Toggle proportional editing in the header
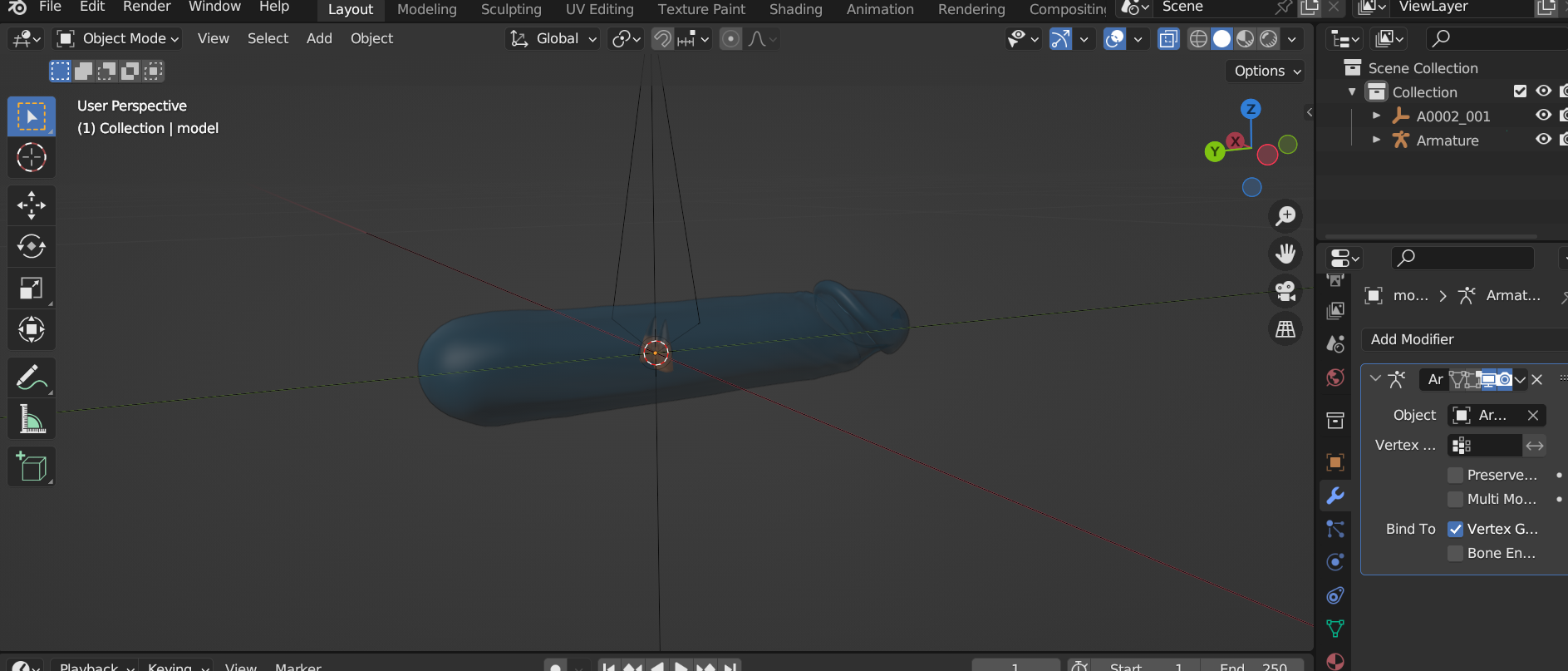 click(x=730, y=39)
